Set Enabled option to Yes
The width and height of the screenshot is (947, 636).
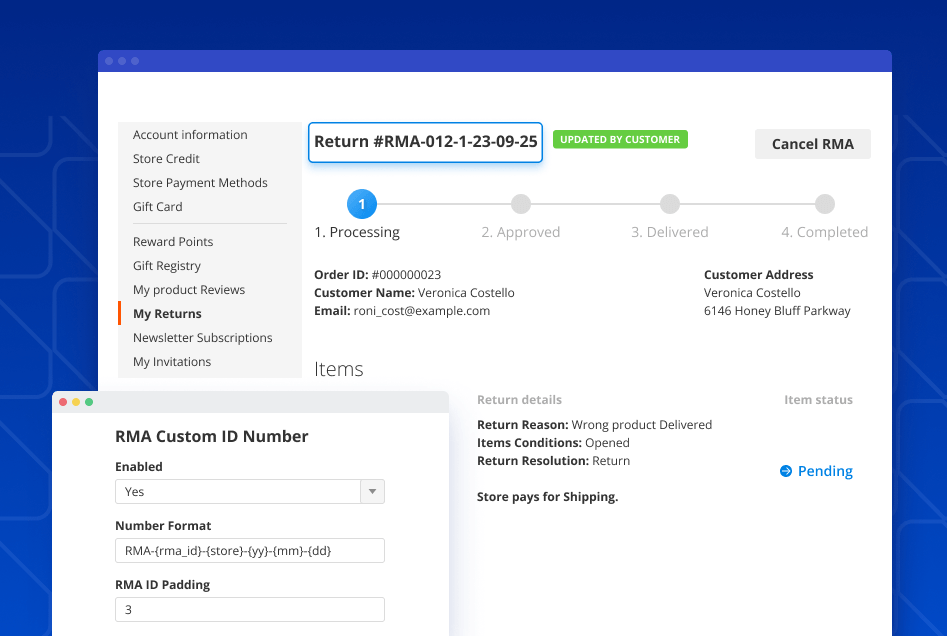click(240, 491)
